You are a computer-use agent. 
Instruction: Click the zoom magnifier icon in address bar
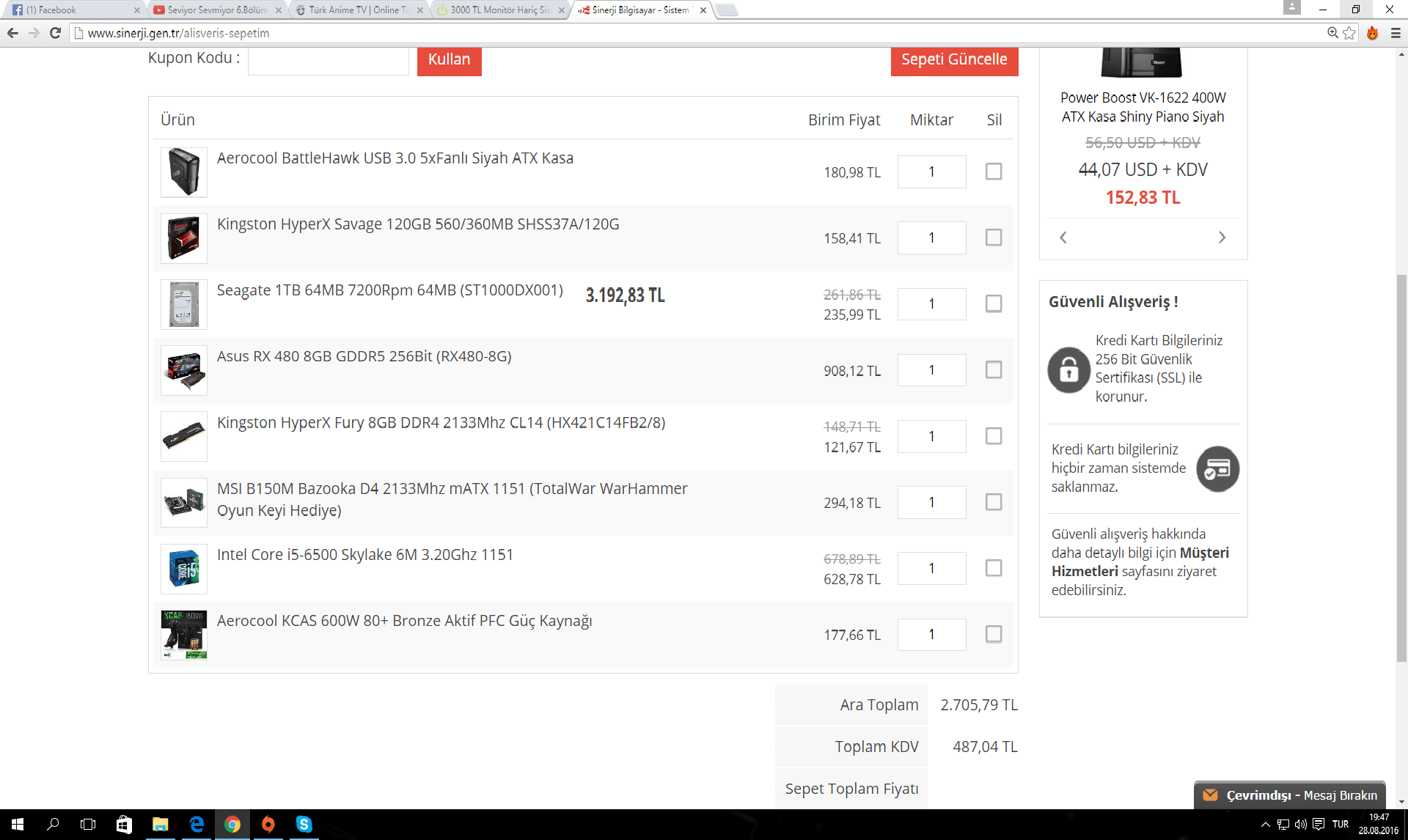point(1332,33)
